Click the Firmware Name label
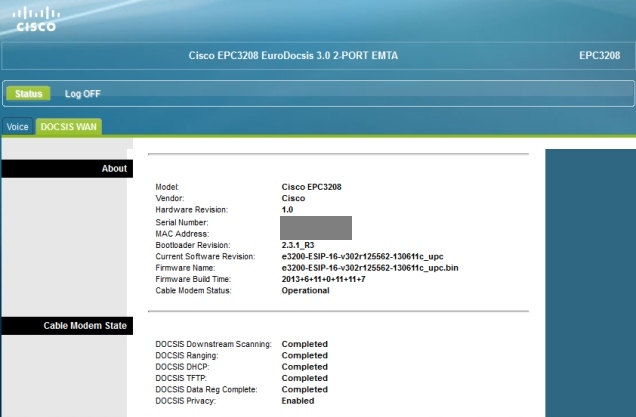 point(185,268)
